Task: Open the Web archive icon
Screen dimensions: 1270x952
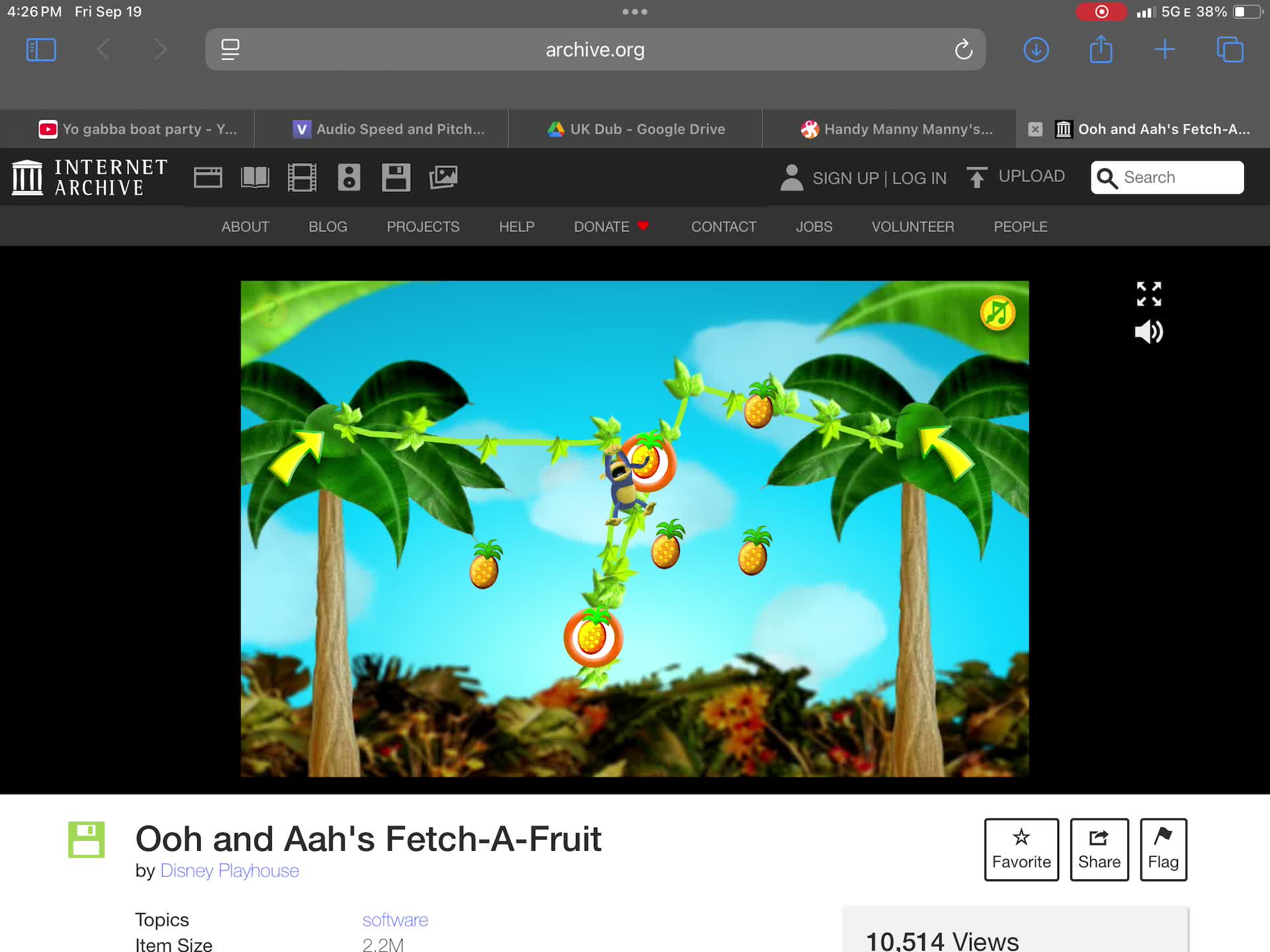Action: (x=208, y=177)
